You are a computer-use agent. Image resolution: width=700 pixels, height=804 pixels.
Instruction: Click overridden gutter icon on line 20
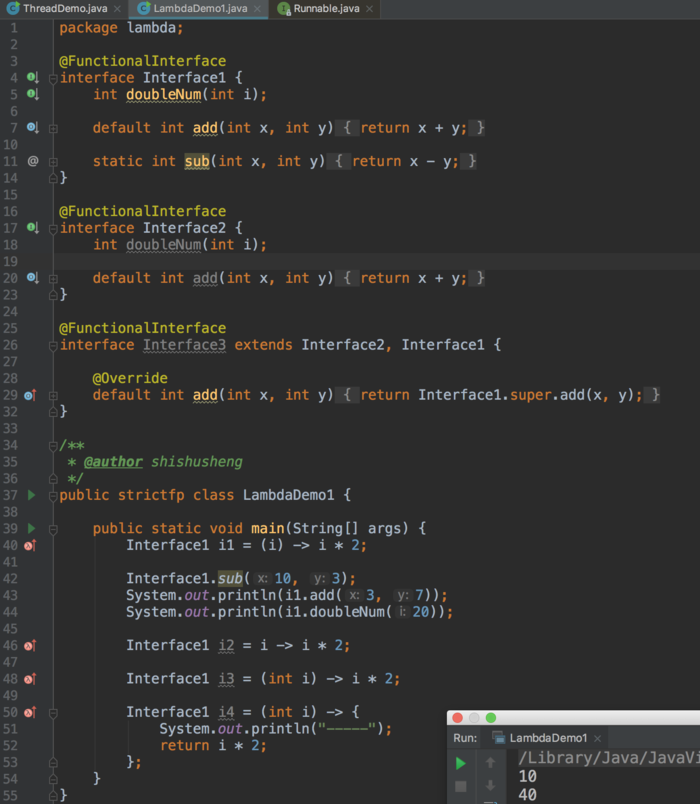click(x=32, y=278)
